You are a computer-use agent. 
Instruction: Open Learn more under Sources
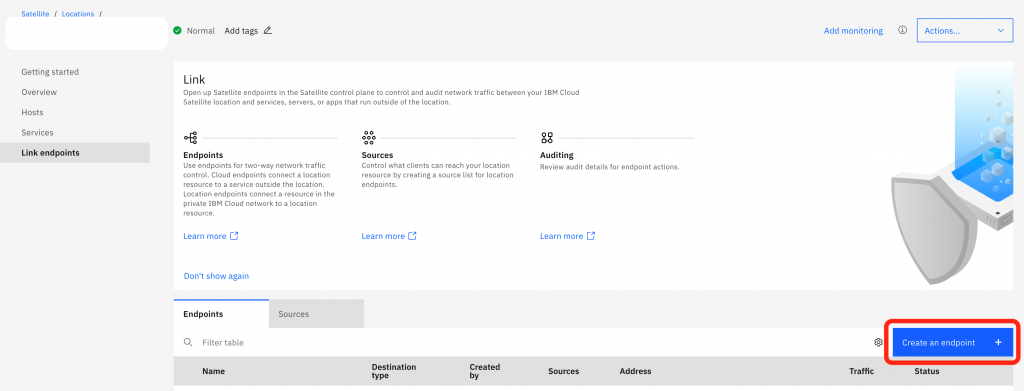point(383,236)
